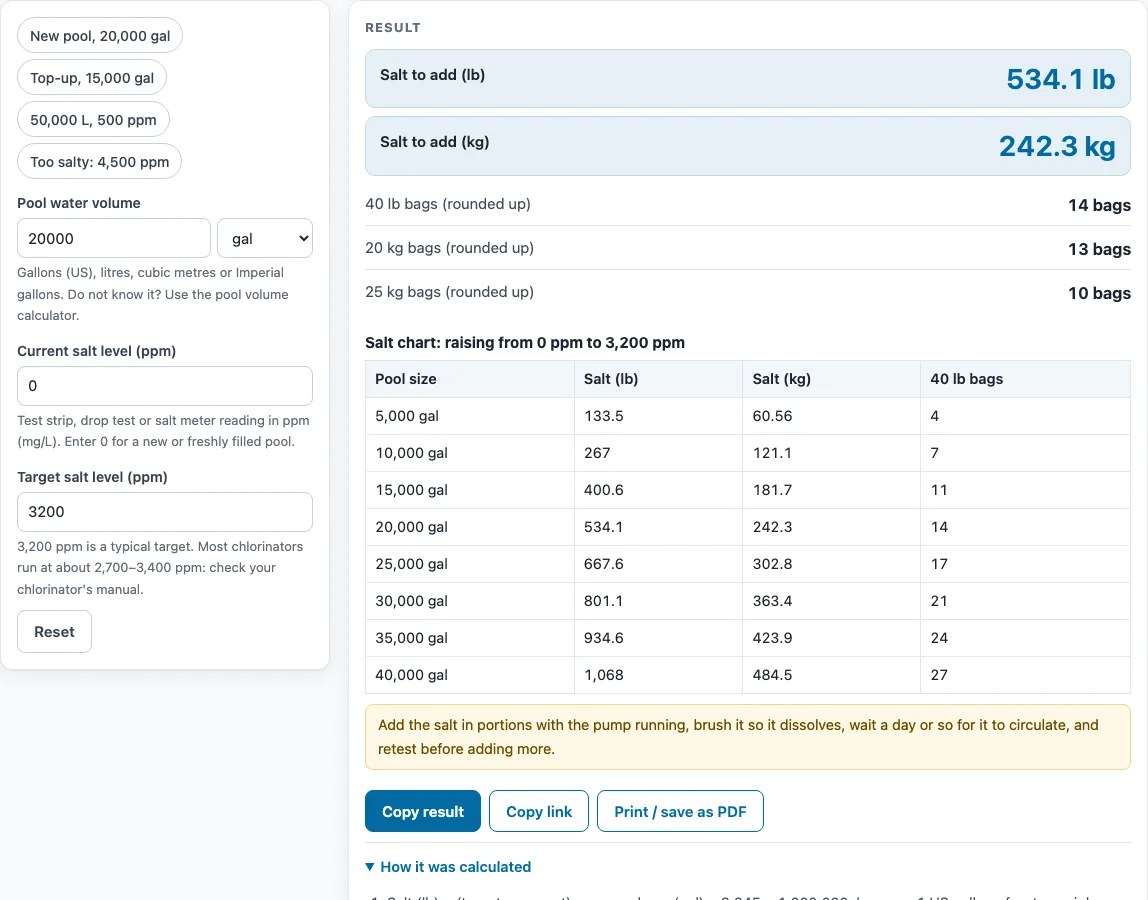Click the 1,068 lb cell
This screenshot has height=900, width=1148.
pos(658,675)
